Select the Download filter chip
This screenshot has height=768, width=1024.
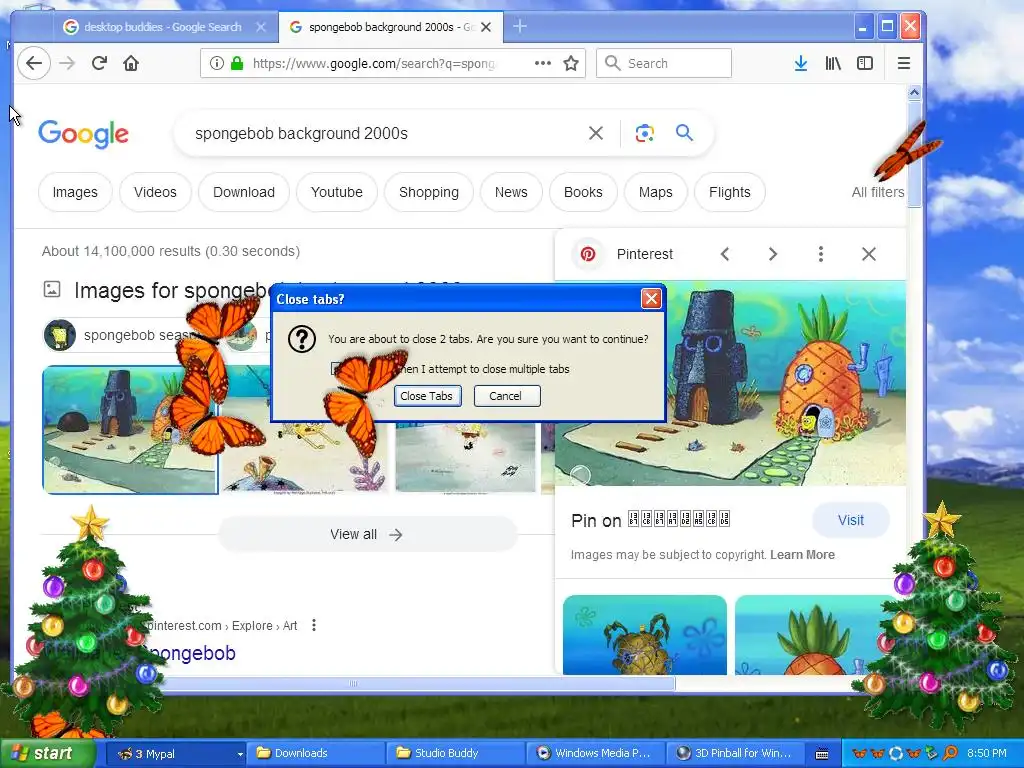(244, 192)
